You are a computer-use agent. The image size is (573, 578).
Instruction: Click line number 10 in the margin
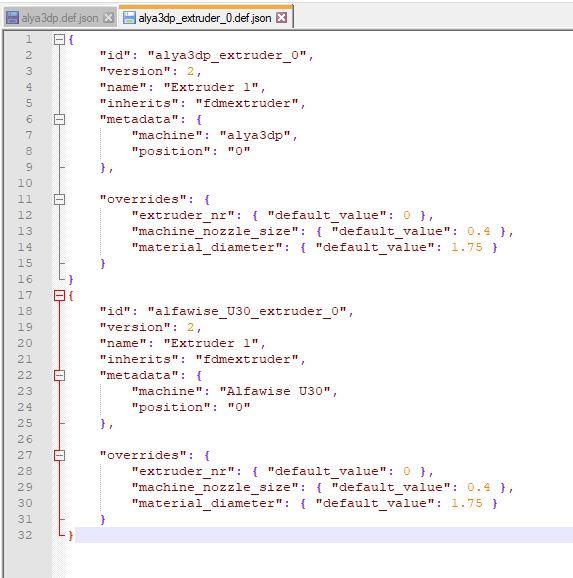pos(25,183)
